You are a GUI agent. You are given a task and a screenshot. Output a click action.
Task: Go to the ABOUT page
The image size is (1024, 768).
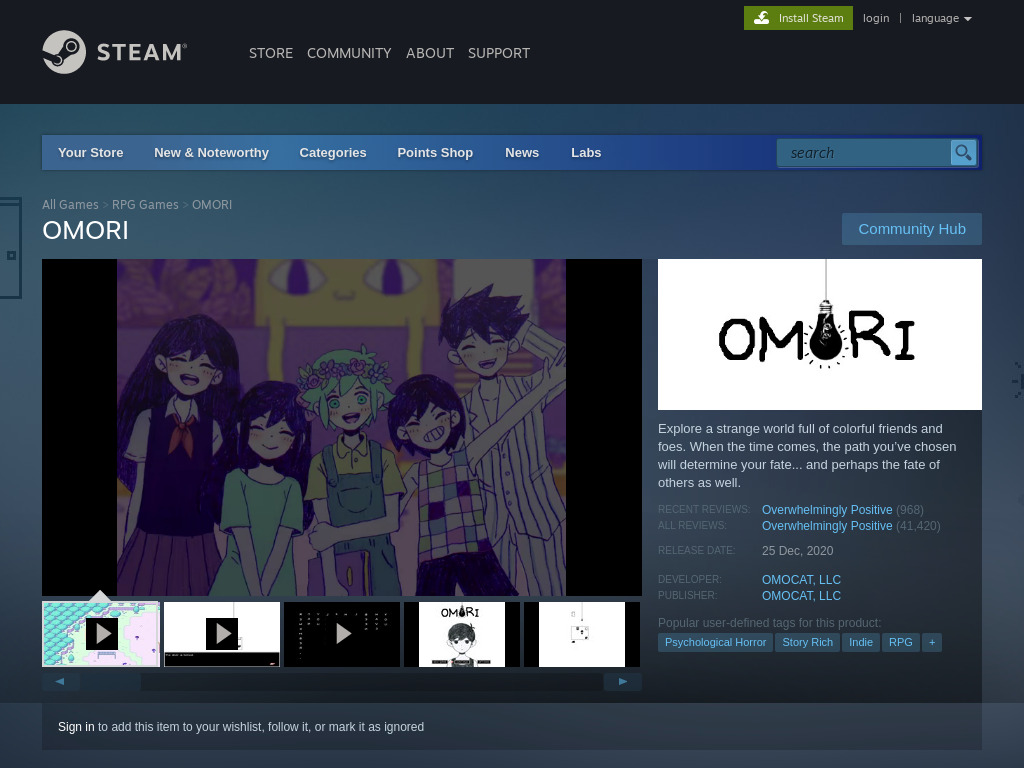click(430, 53)
